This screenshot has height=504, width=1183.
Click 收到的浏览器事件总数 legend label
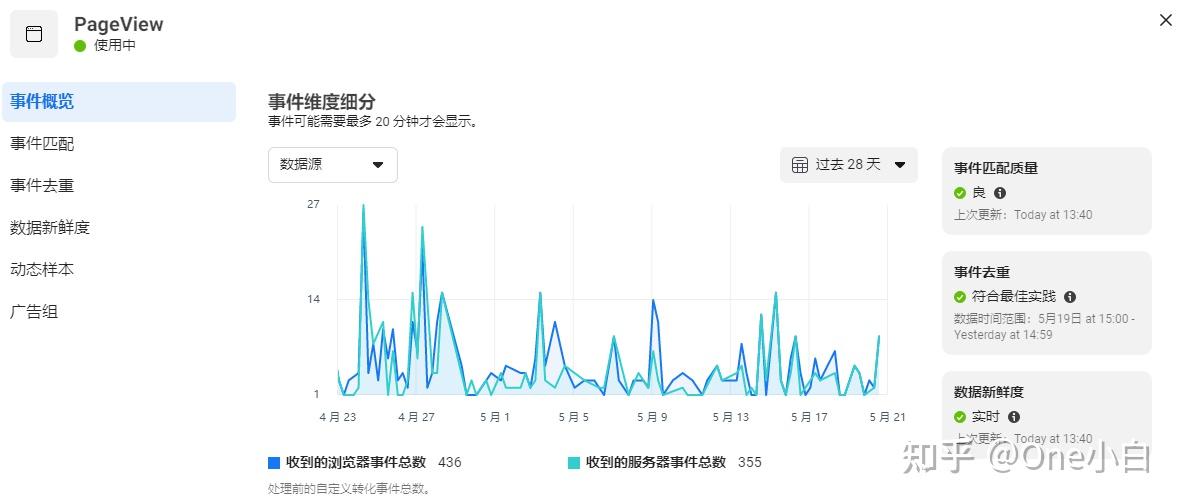[355, 463]
